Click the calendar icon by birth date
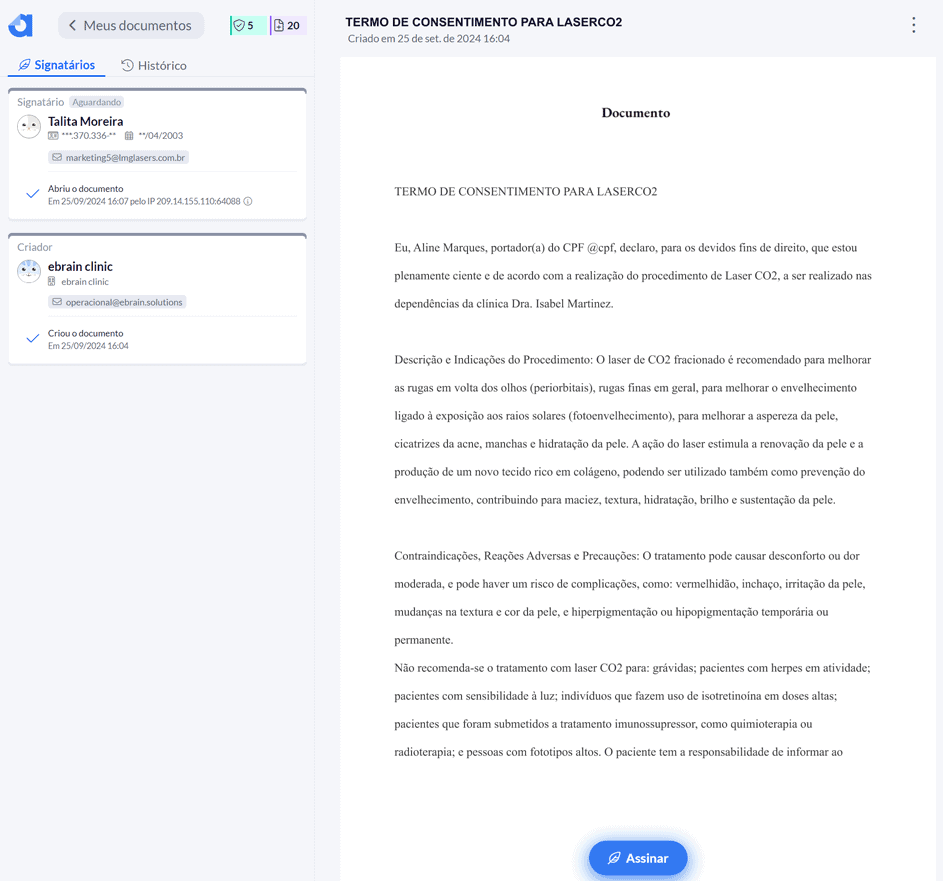Image resolution: width=943 pixels, height=881 pixels. click(x=129, y=136)
